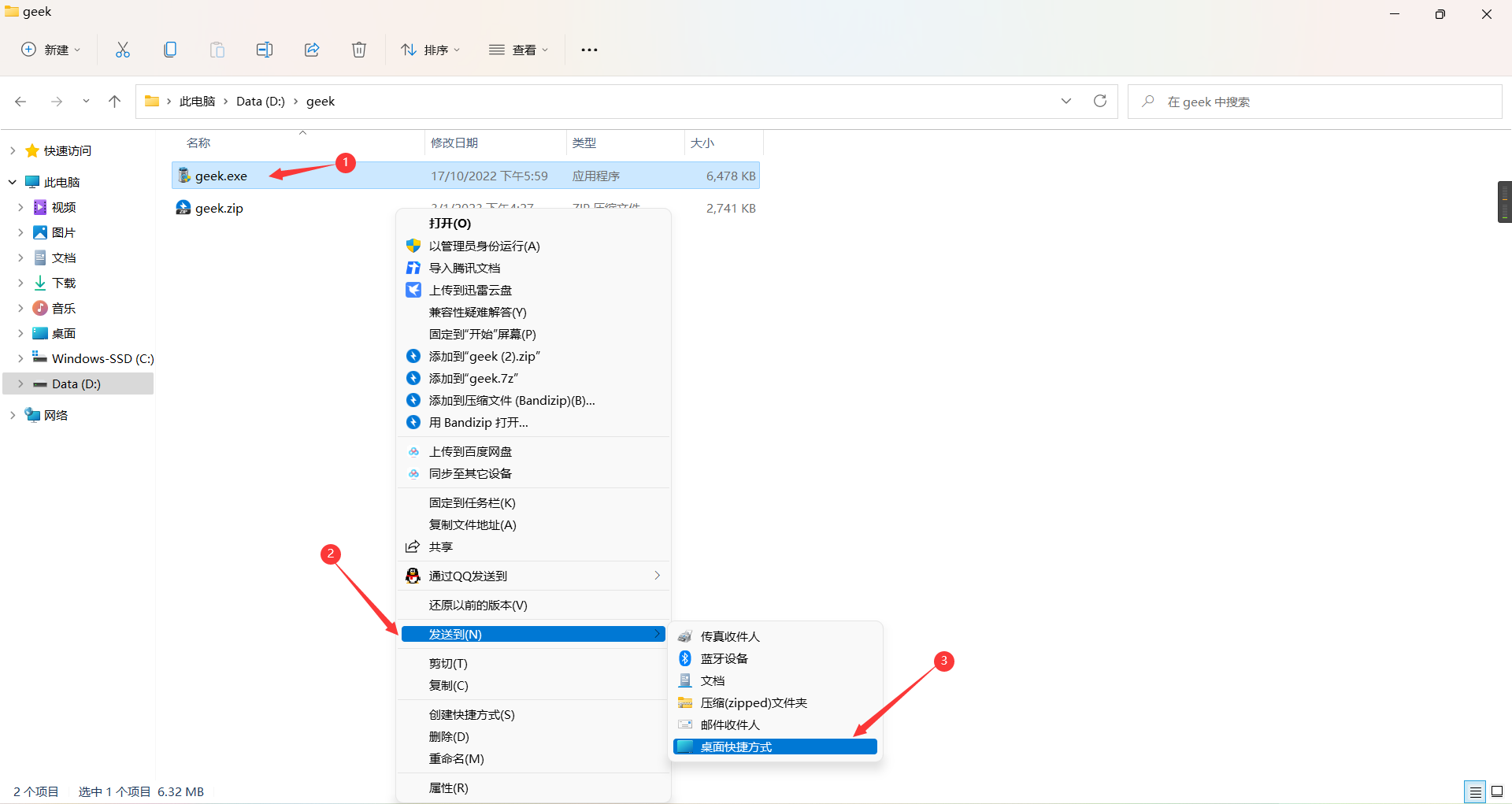1512x804 pixels.
Task: Click the Xunlei cloud upload icon
Action: pos(413,290)
